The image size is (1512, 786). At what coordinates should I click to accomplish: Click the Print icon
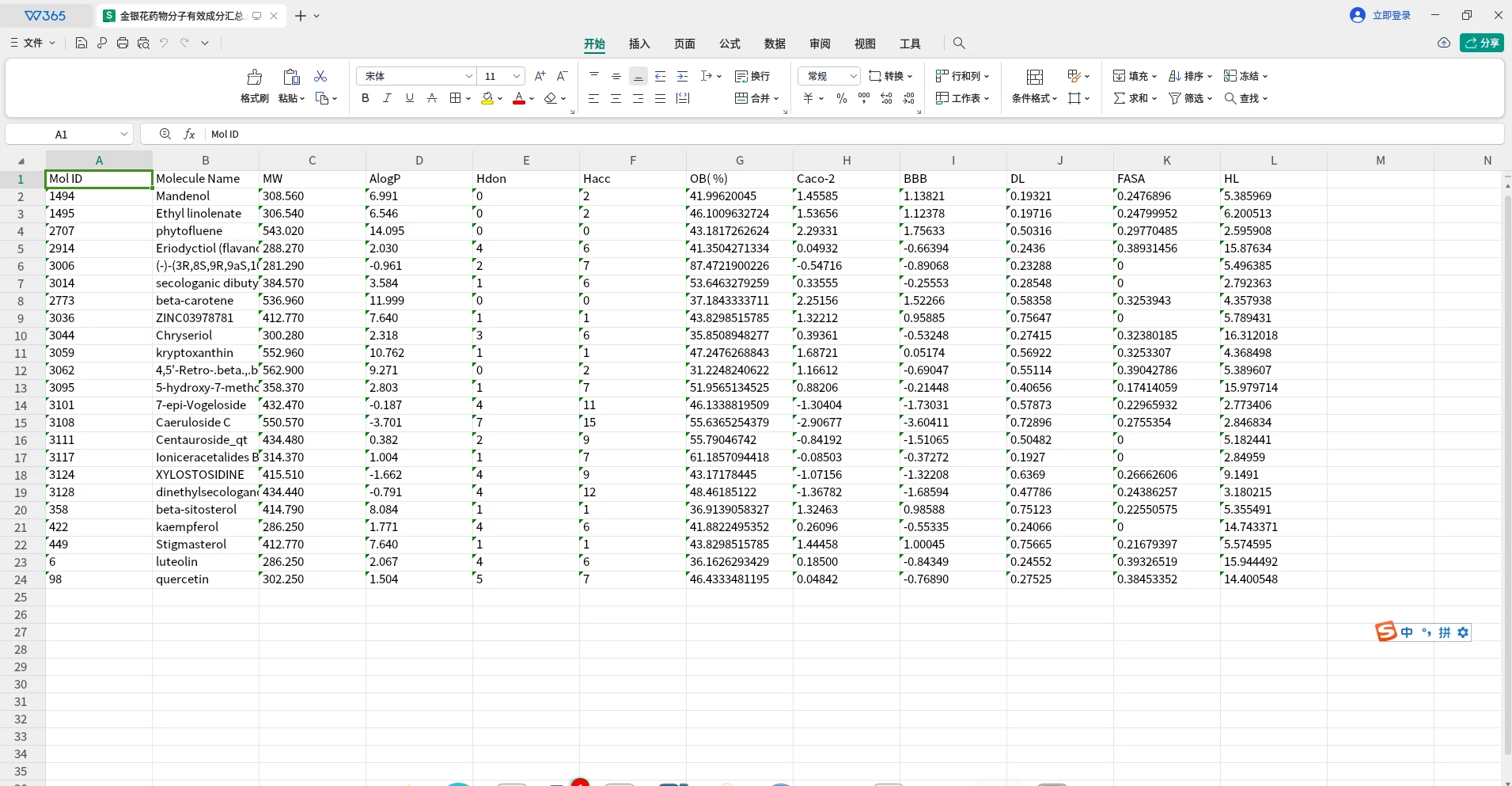pos(123,43)
